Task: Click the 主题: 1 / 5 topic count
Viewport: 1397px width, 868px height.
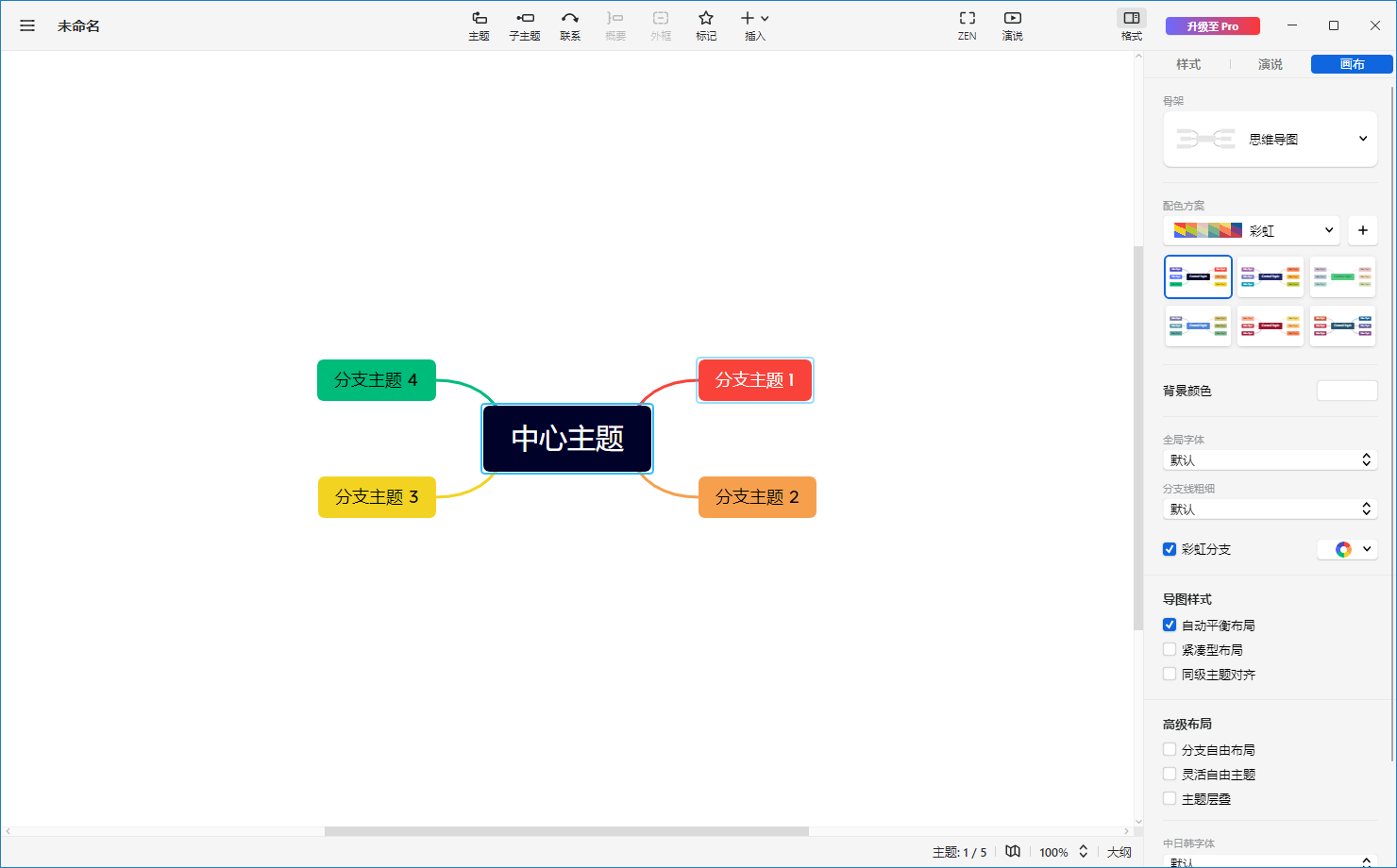Action: click(959, 852)
